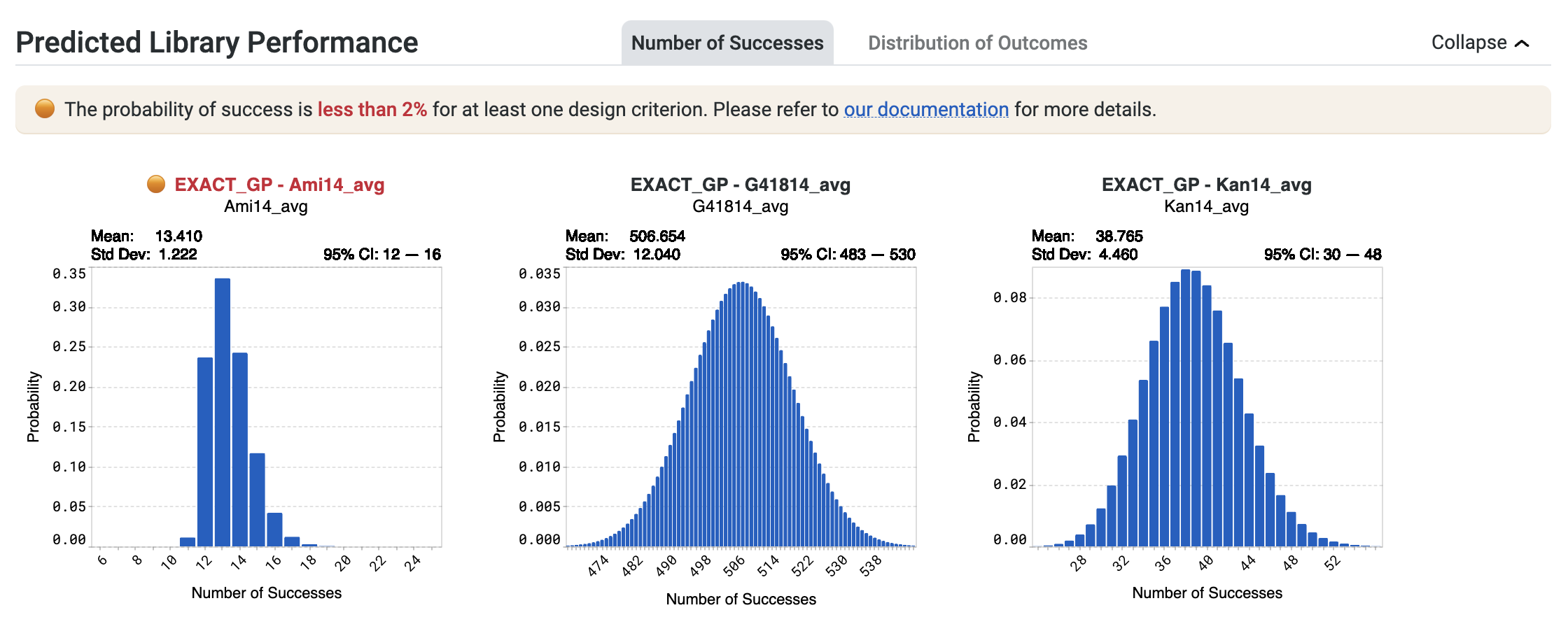
Task: Click the Mean 38.765 value
Action: point(1119,236)
